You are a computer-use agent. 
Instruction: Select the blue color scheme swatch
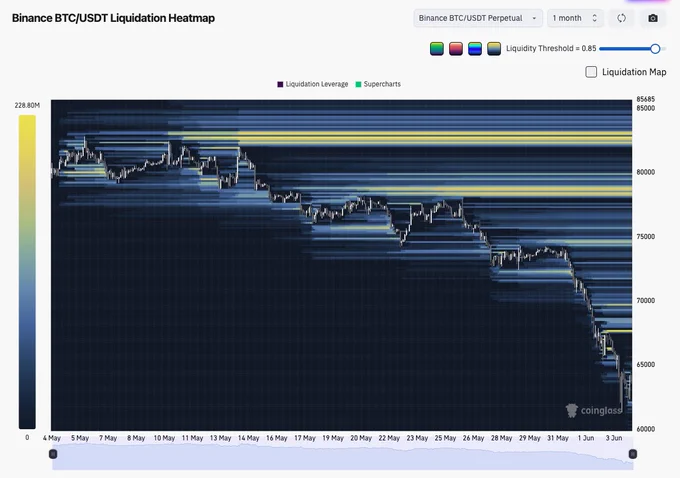[475, 49]
